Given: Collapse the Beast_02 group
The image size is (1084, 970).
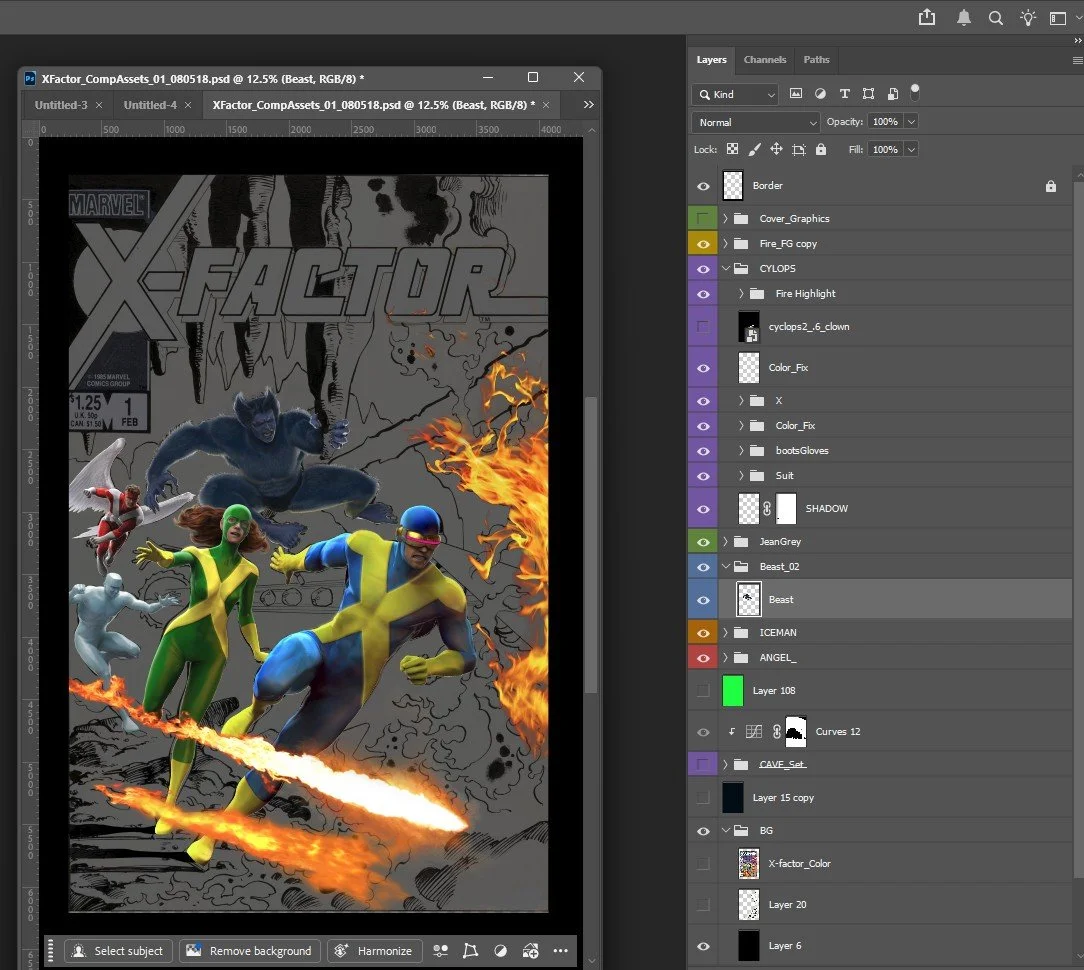Looking at the screenshot, I should click(x=726, y=566).
